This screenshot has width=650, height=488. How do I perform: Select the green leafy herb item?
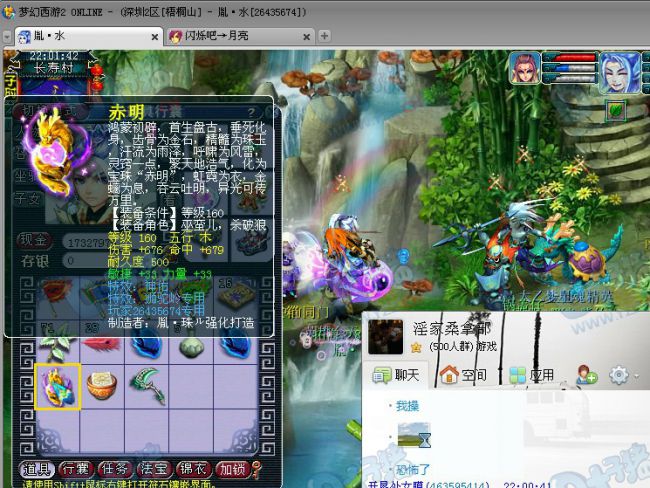(x=57, y=347)
